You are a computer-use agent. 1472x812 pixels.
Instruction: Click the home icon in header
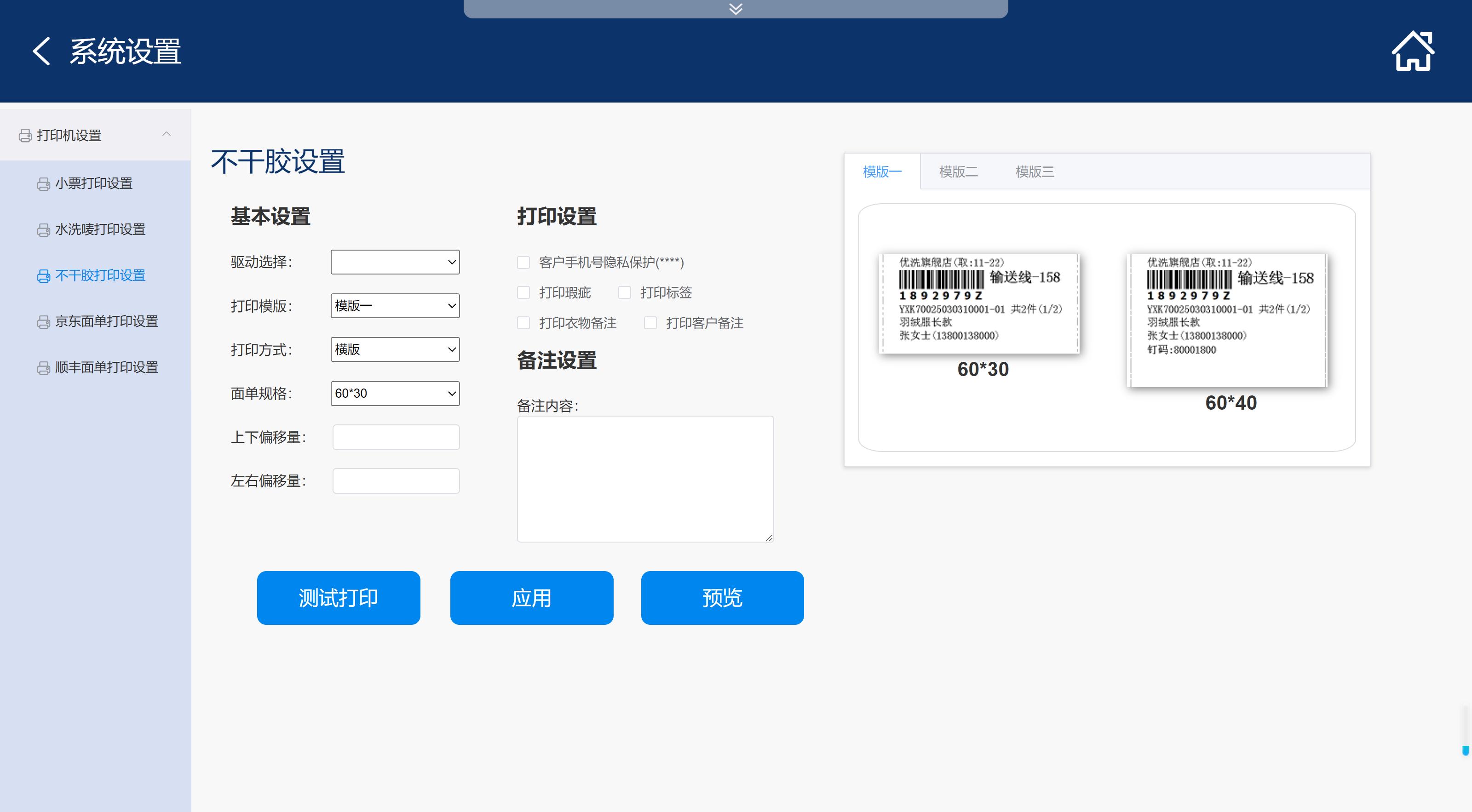tap(1413, 51)
